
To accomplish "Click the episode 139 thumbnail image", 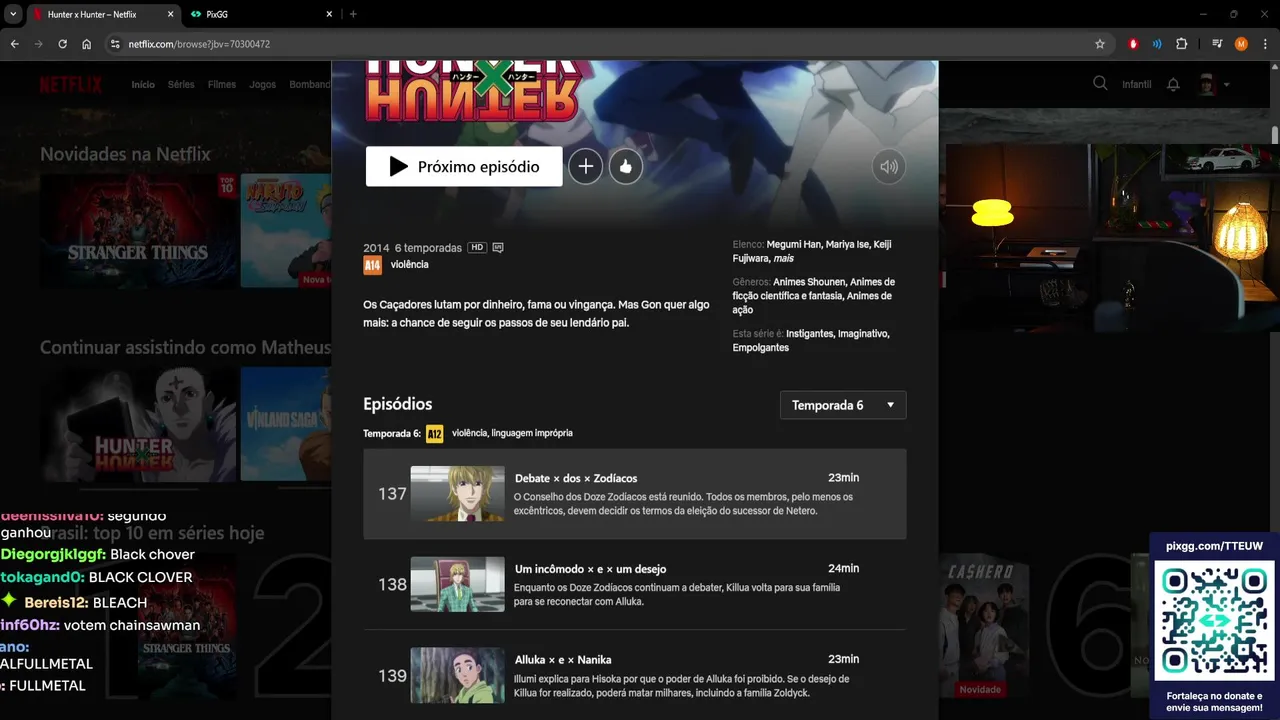I will pos(457,675).
